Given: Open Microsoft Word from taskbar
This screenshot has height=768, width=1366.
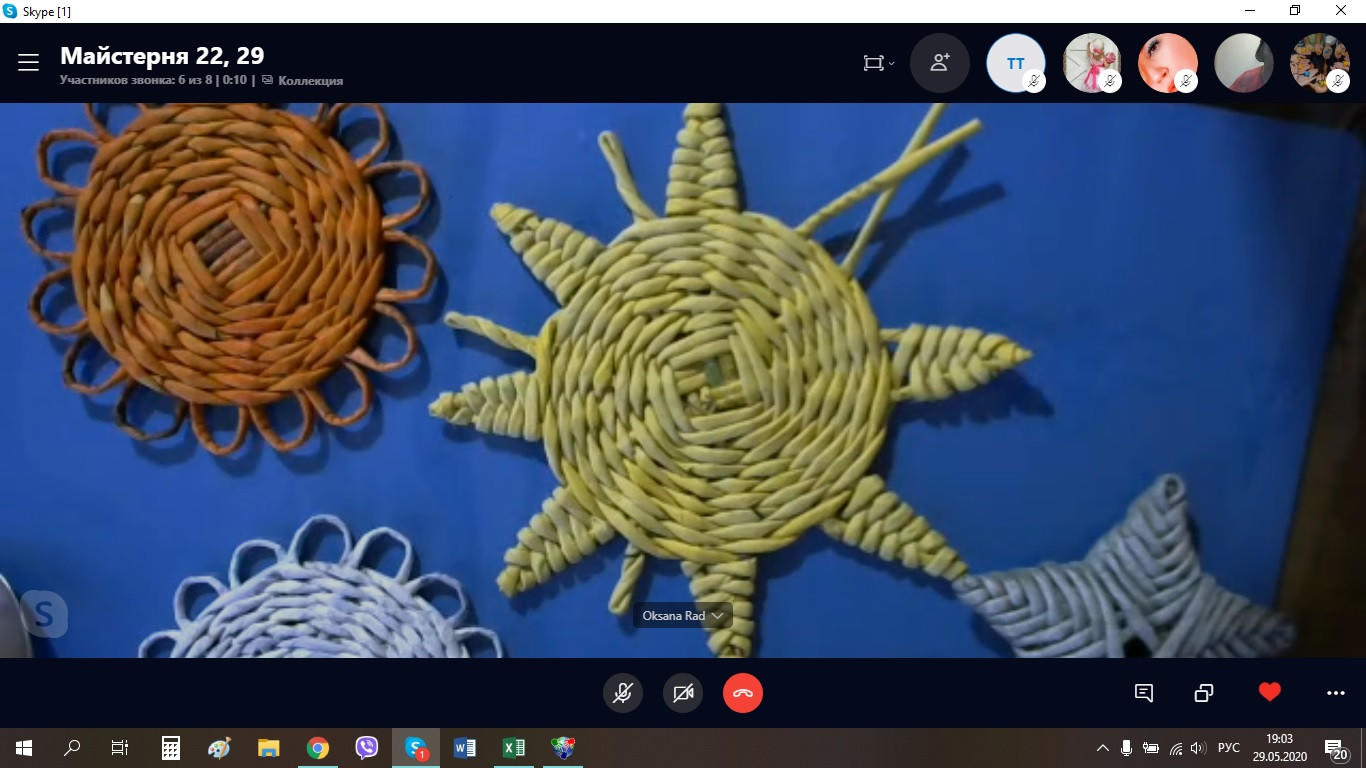Looking at the screenshot, I should (465, 748).
